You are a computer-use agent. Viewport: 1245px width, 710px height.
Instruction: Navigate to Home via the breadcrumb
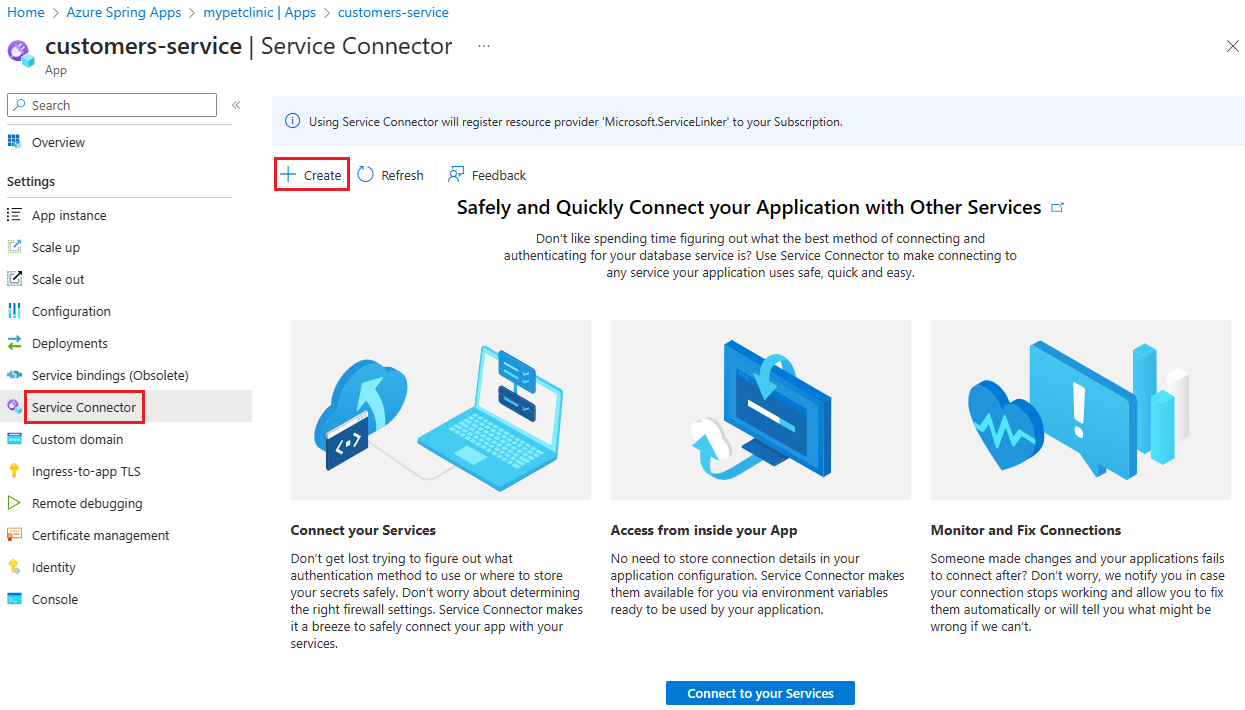25,12
